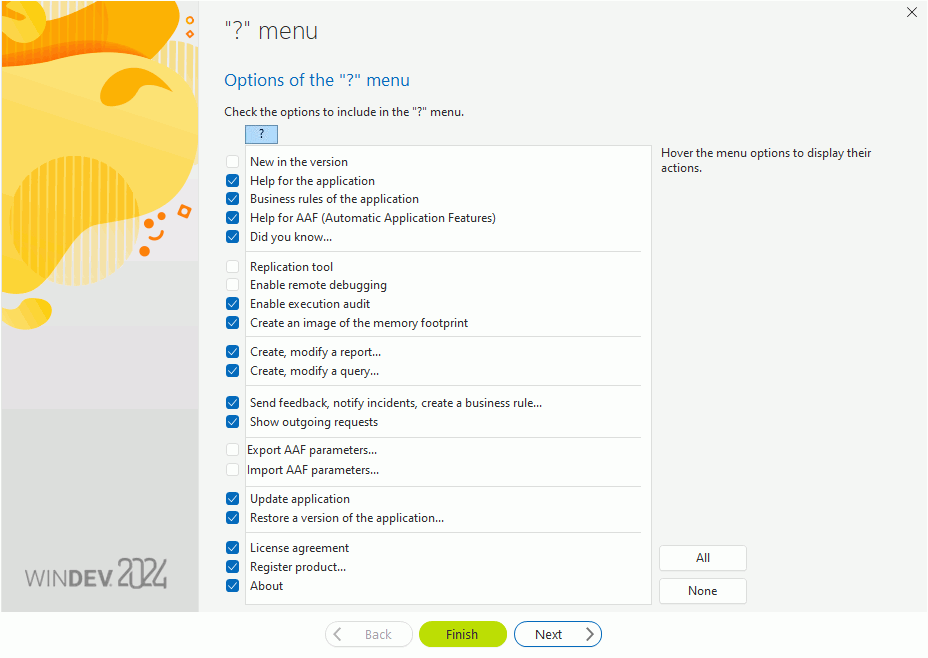Click the "Export AAF parameters..." label

click(x=312, y=450)
